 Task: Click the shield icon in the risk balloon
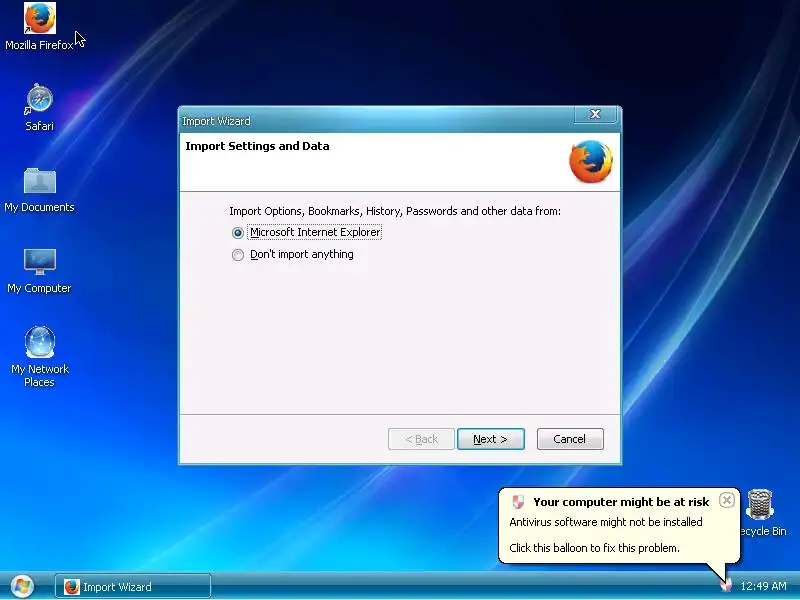tap(518, 502)
